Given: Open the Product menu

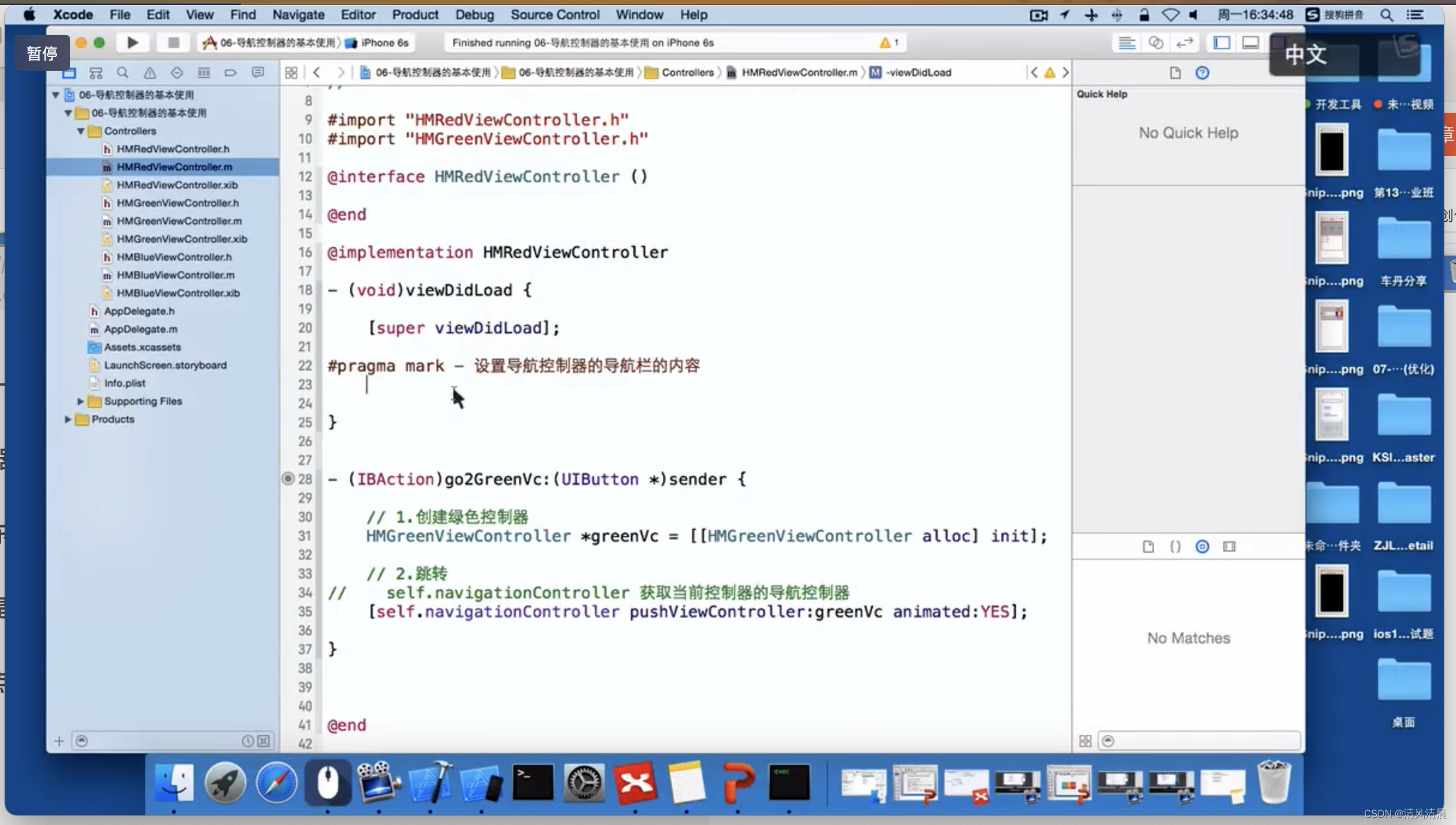Looking at the screenshot, I should tap(415, 14).
